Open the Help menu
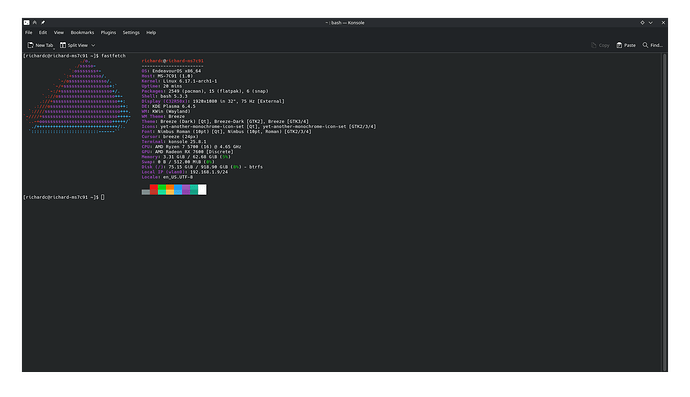 point(151,33)
